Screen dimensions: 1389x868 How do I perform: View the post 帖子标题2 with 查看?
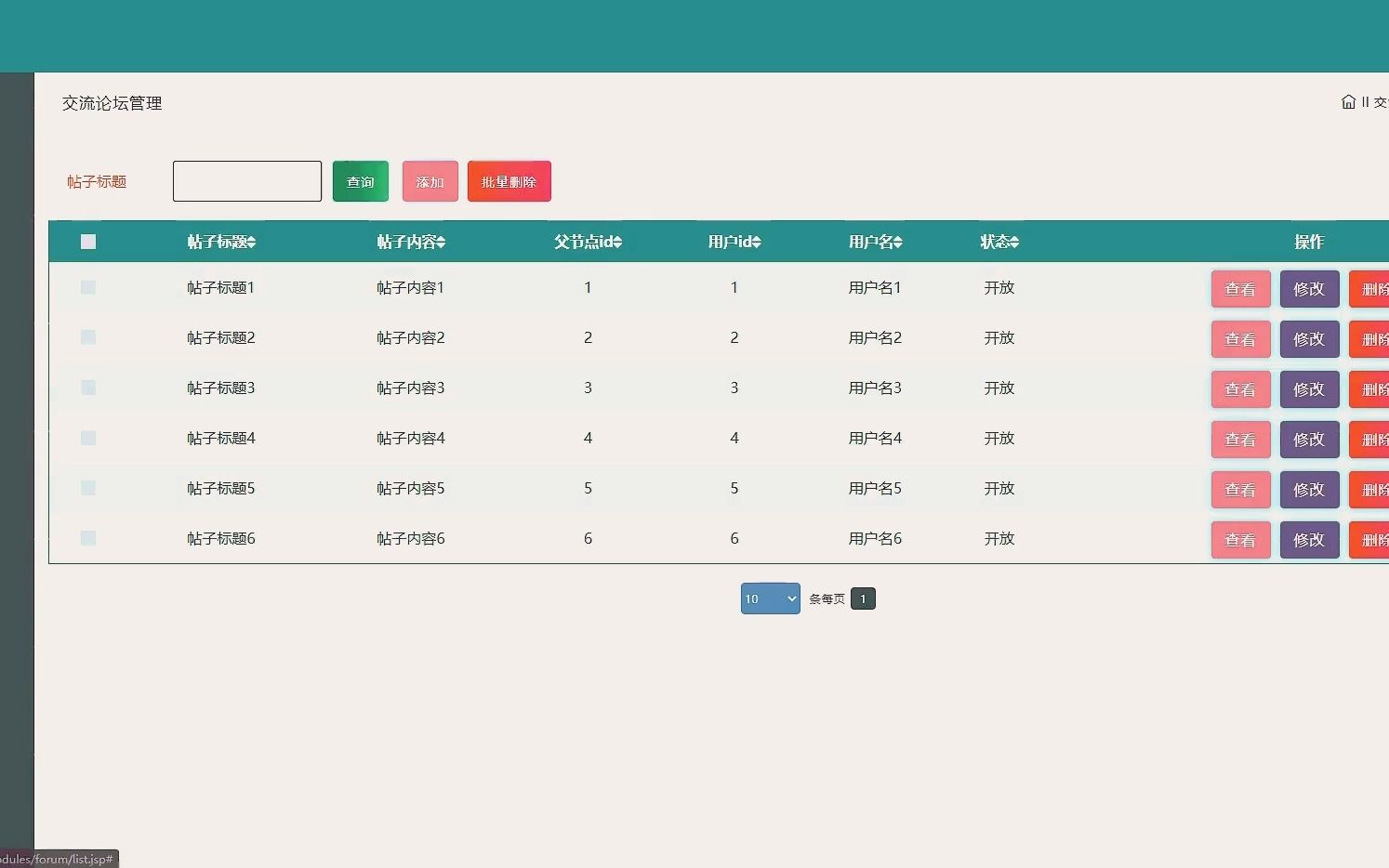(x=1241, y=339)
